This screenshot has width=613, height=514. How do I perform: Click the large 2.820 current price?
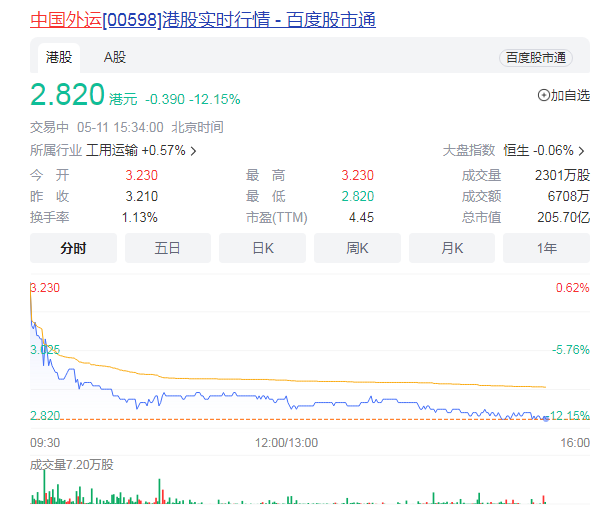67,95
